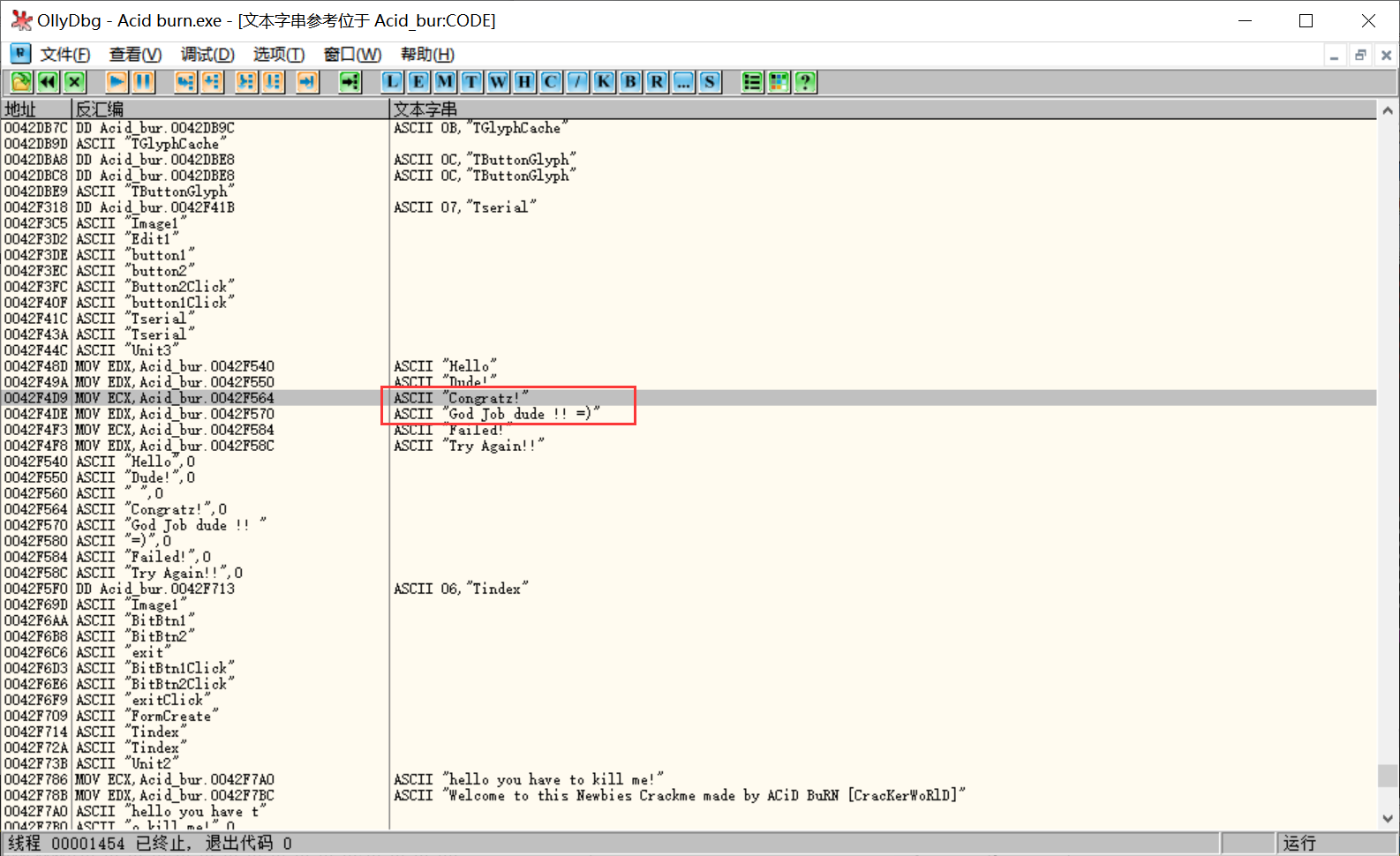Open Breakpoints window with B button
Screen dimensions: 1400x856
coord(630,82)
